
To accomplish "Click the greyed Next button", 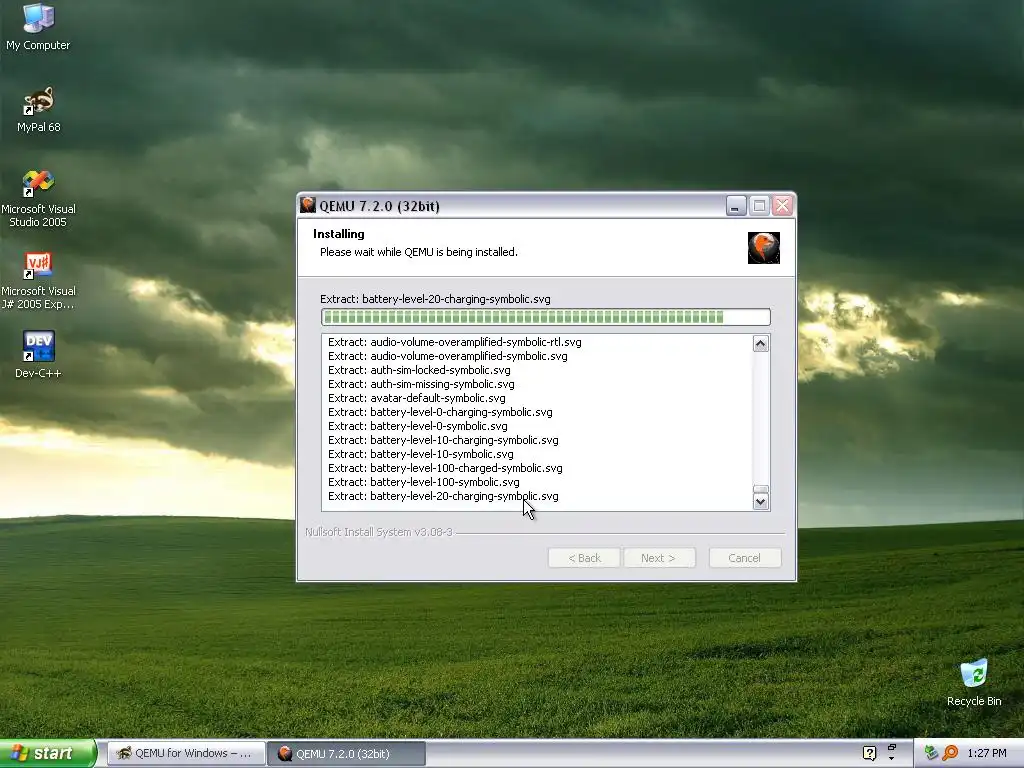I will point(658,558).
